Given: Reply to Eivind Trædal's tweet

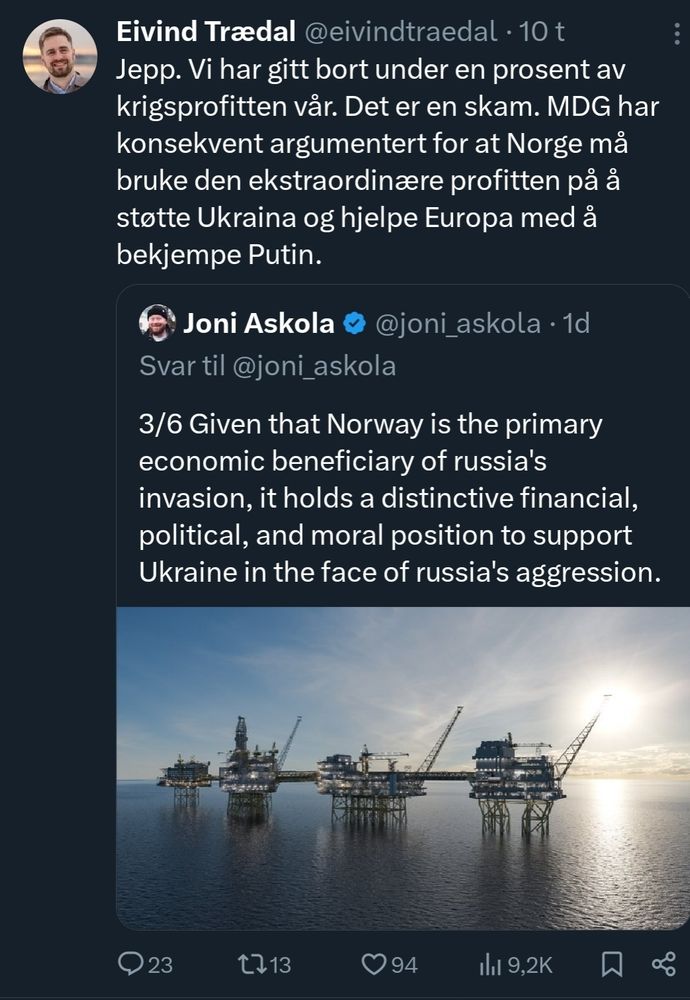Looking at the screenshot, I should click(131, 962).
